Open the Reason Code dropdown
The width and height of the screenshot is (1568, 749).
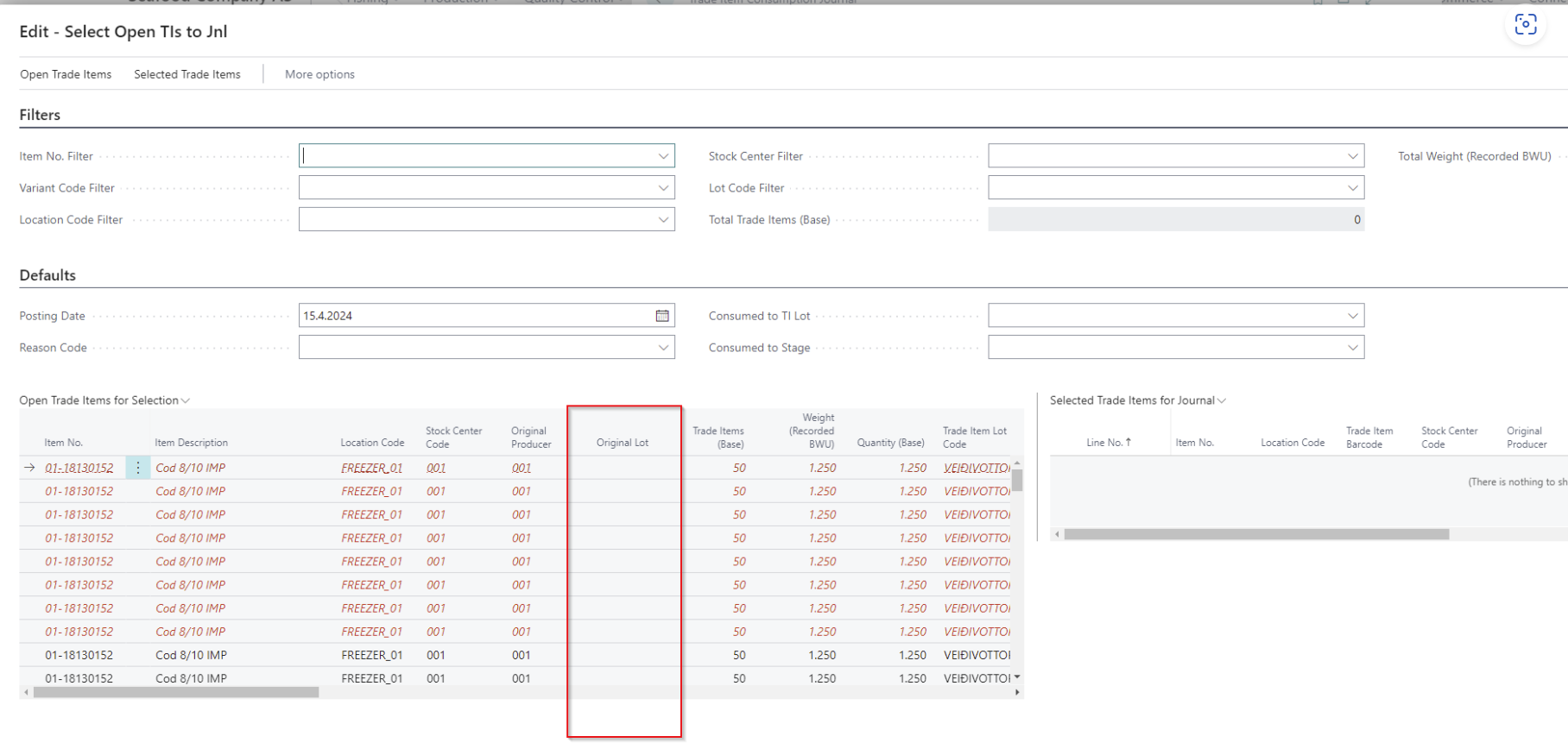663,348
